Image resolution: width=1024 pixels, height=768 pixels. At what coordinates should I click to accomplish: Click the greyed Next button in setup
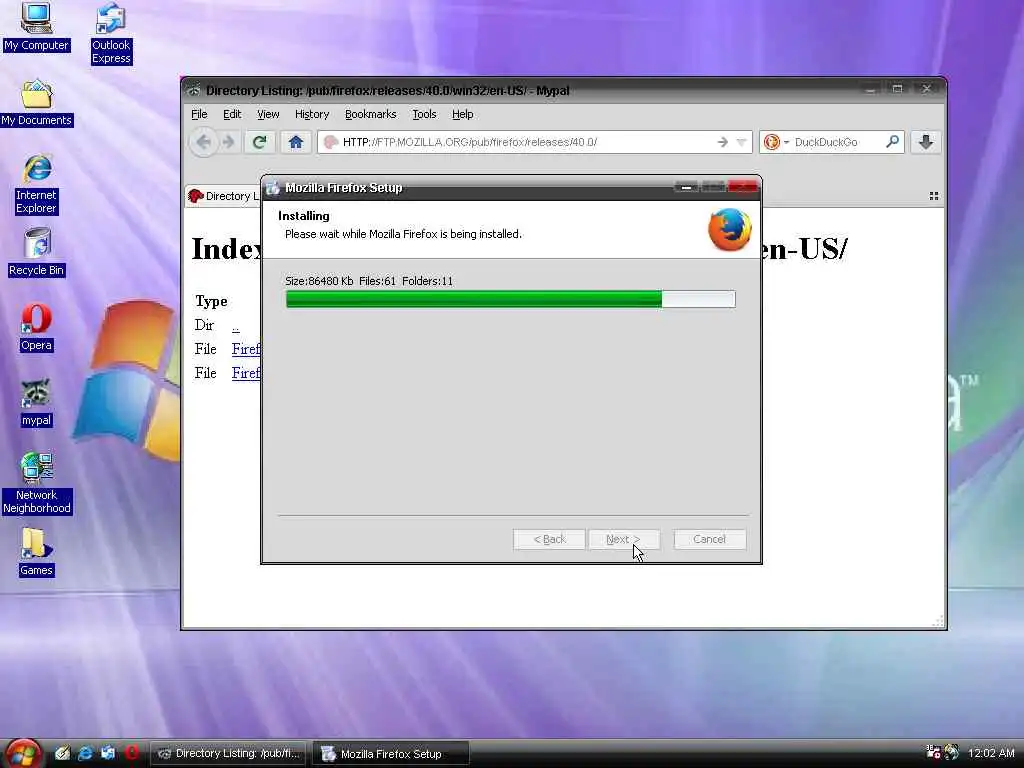[624, 539]
